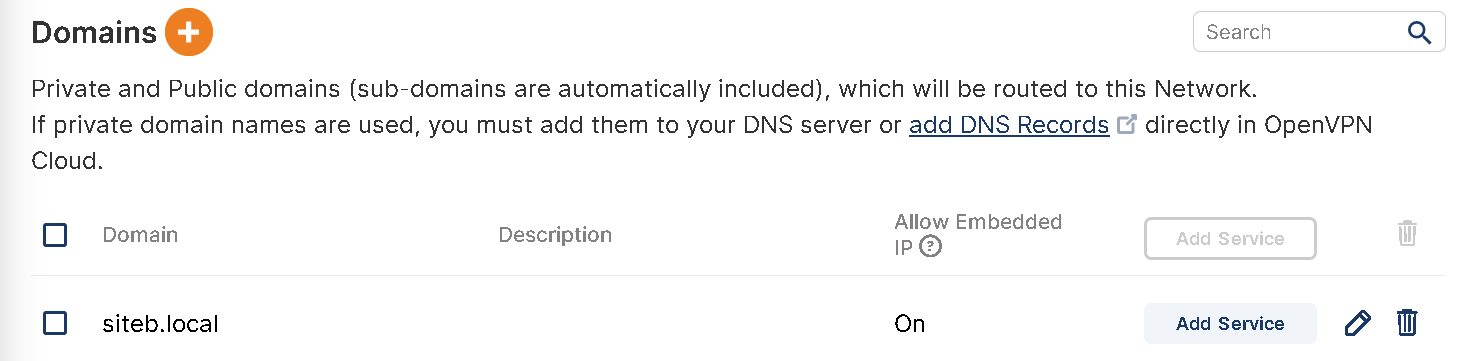Image resolution: width=1465 pixels, height=361 pixels.
Task: Click the greyed trash icon in table header
Action: click(x=1407, y=234)
